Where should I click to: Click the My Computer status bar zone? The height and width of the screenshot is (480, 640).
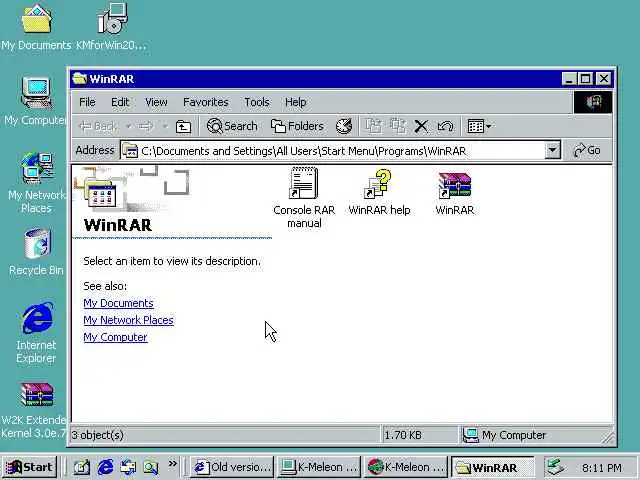504,435
